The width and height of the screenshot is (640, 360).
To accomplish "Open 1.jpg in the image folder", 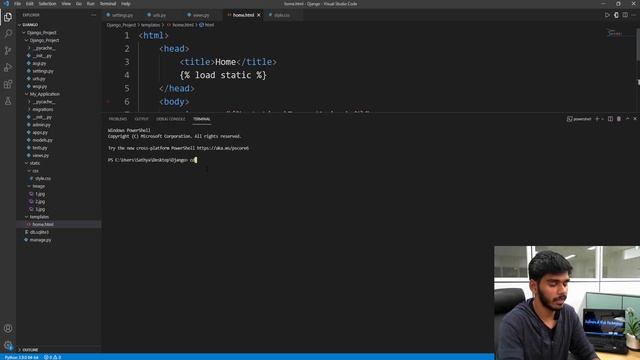I will tap(40, 194).
